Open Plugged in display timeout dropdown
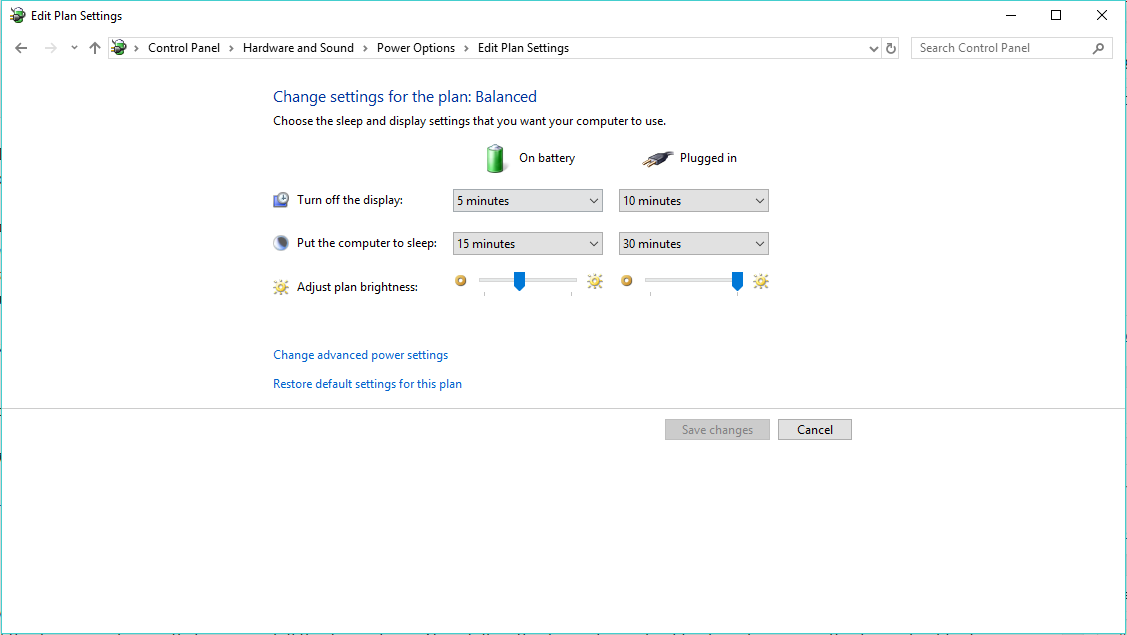 [693, 201]
